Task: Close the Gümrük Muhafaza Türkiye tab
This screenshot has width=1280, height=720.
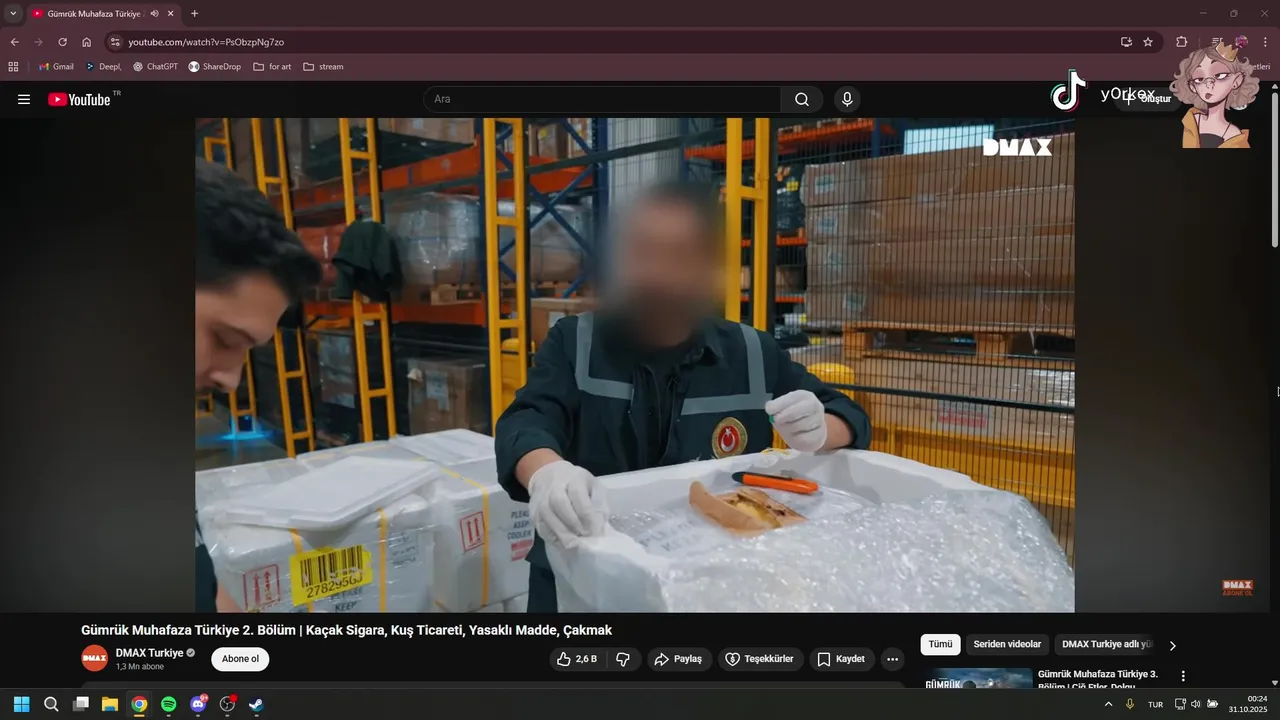Action: (x=171, y=13)
